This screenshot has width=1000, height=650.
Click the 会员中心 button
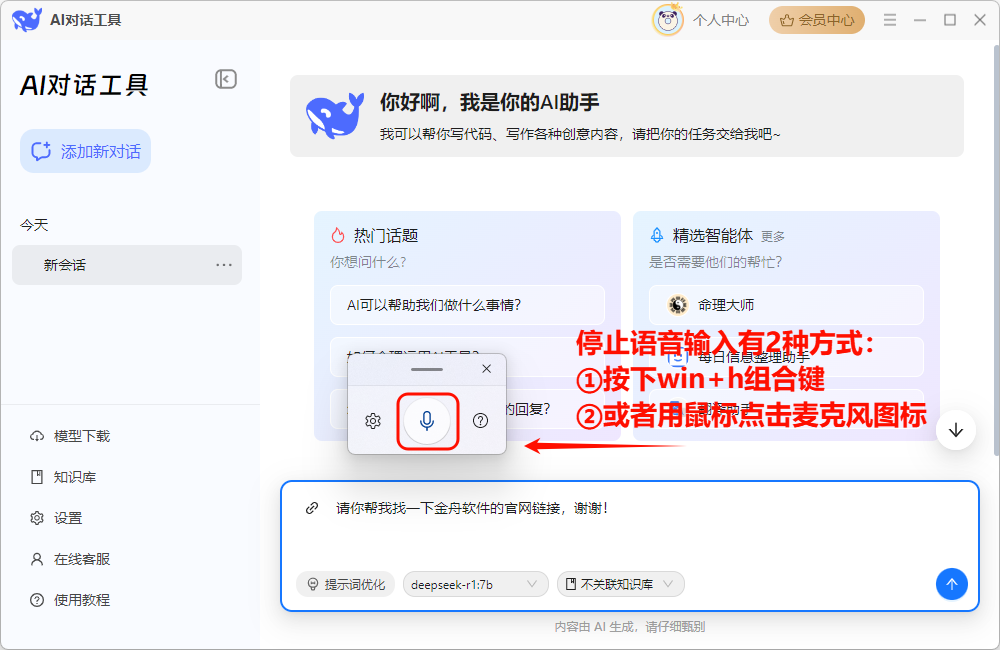(x=817, y=20)
